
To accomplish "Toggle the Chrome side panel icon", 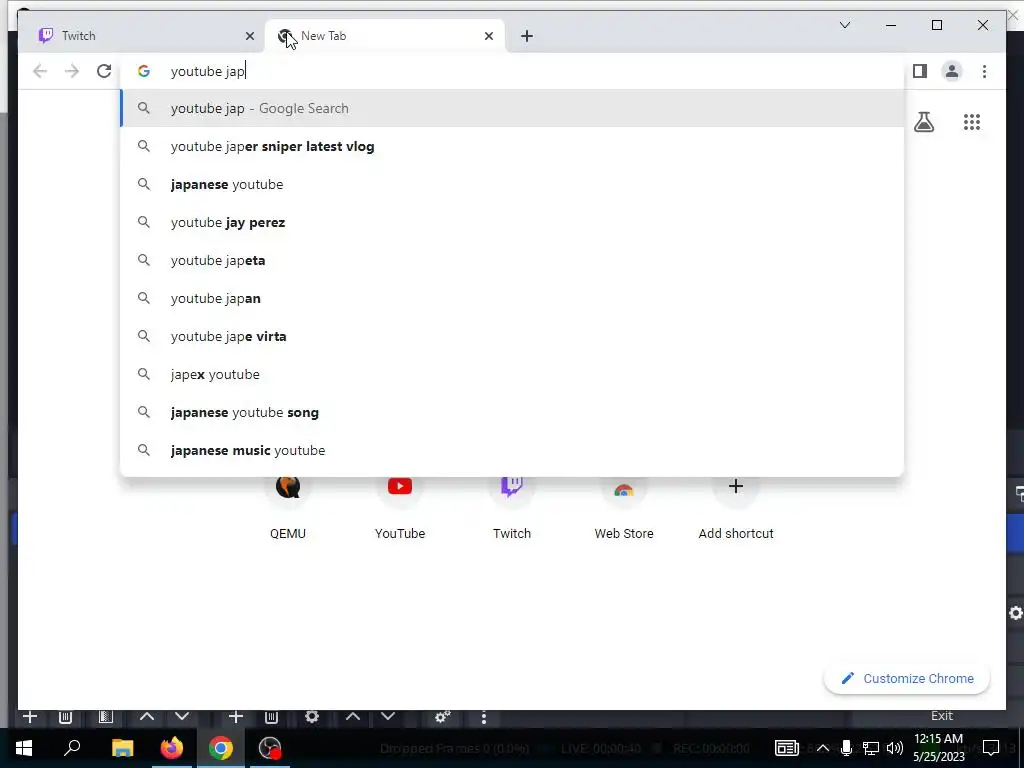I will coord(920,71).
